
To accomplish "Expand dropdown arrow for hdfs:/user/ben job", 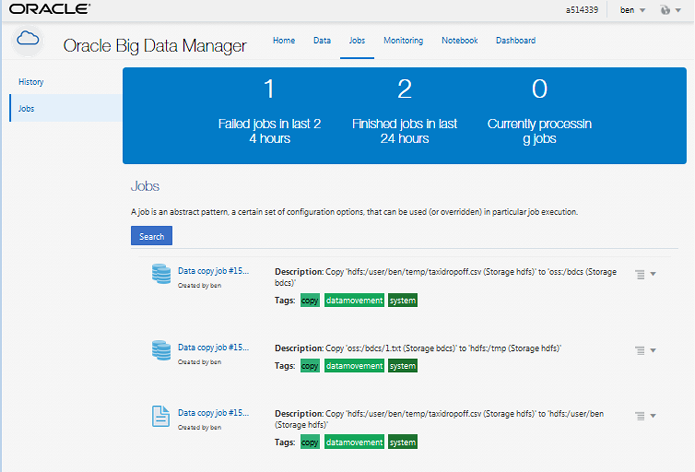I will coord(653,416).
